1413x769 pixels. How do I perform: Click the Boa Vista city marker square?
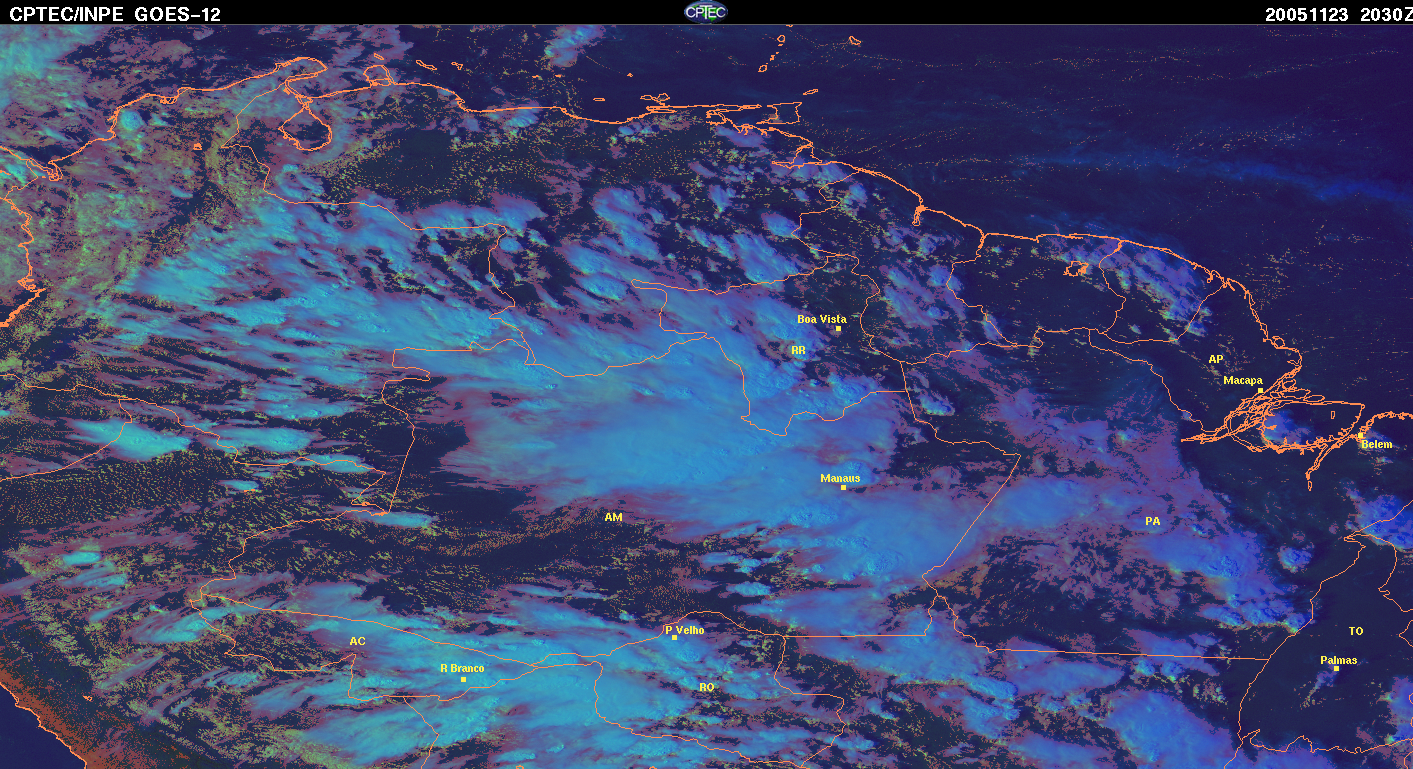point(839,329)
